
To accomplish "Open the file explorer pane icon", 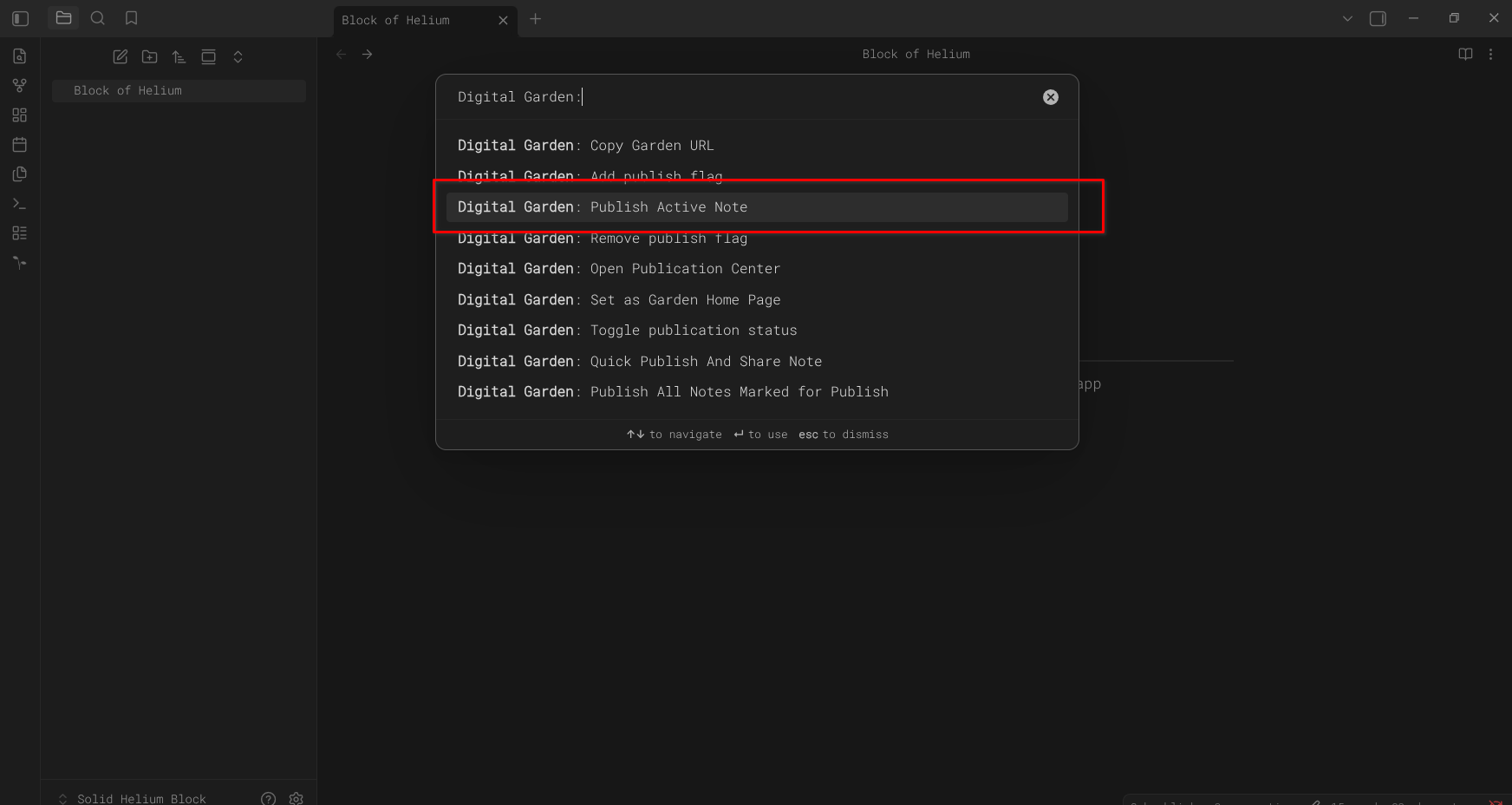I will [x=63, y=18].
